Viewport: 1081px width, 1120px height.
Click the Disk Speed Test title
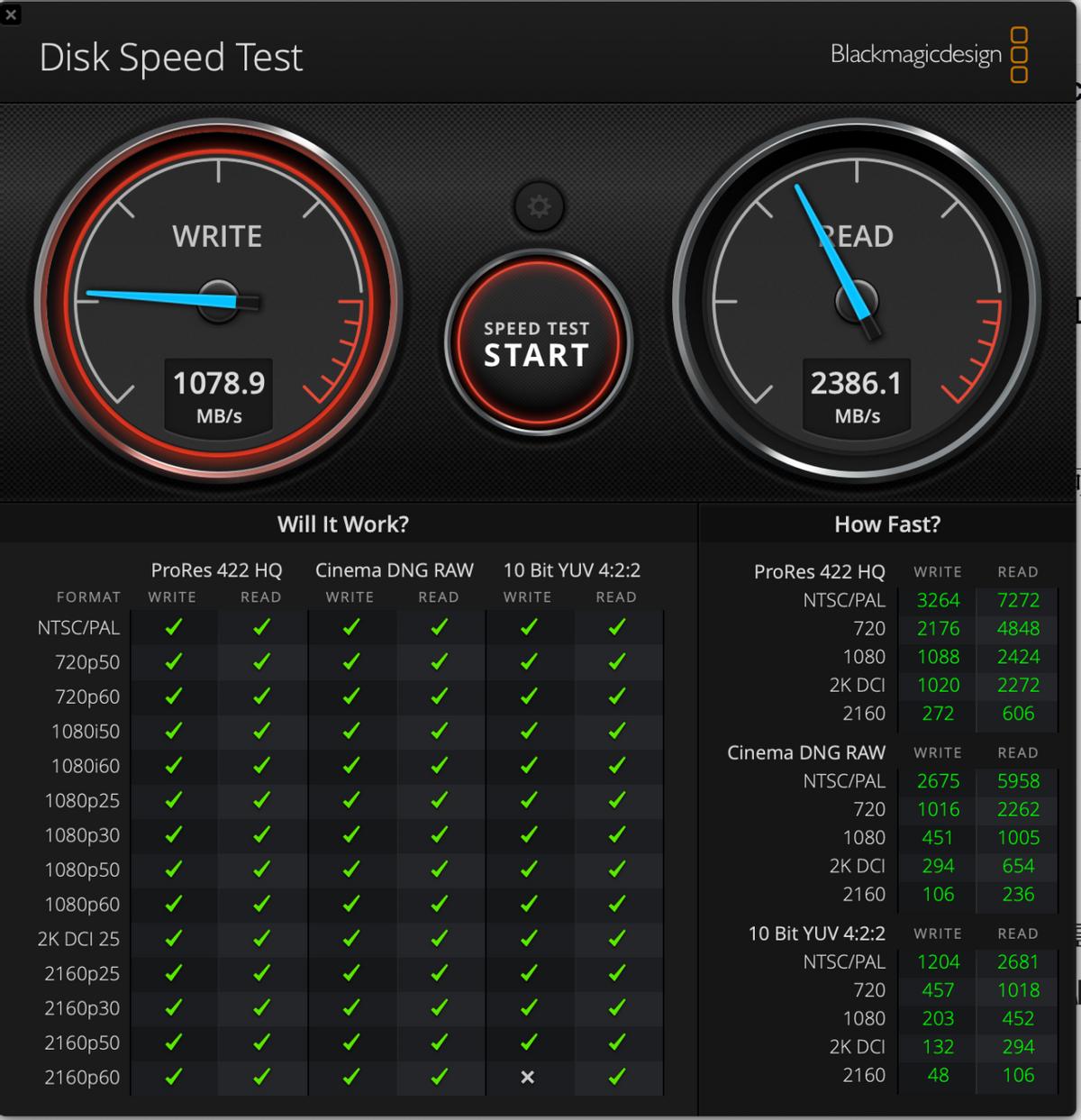pos(170,58)
